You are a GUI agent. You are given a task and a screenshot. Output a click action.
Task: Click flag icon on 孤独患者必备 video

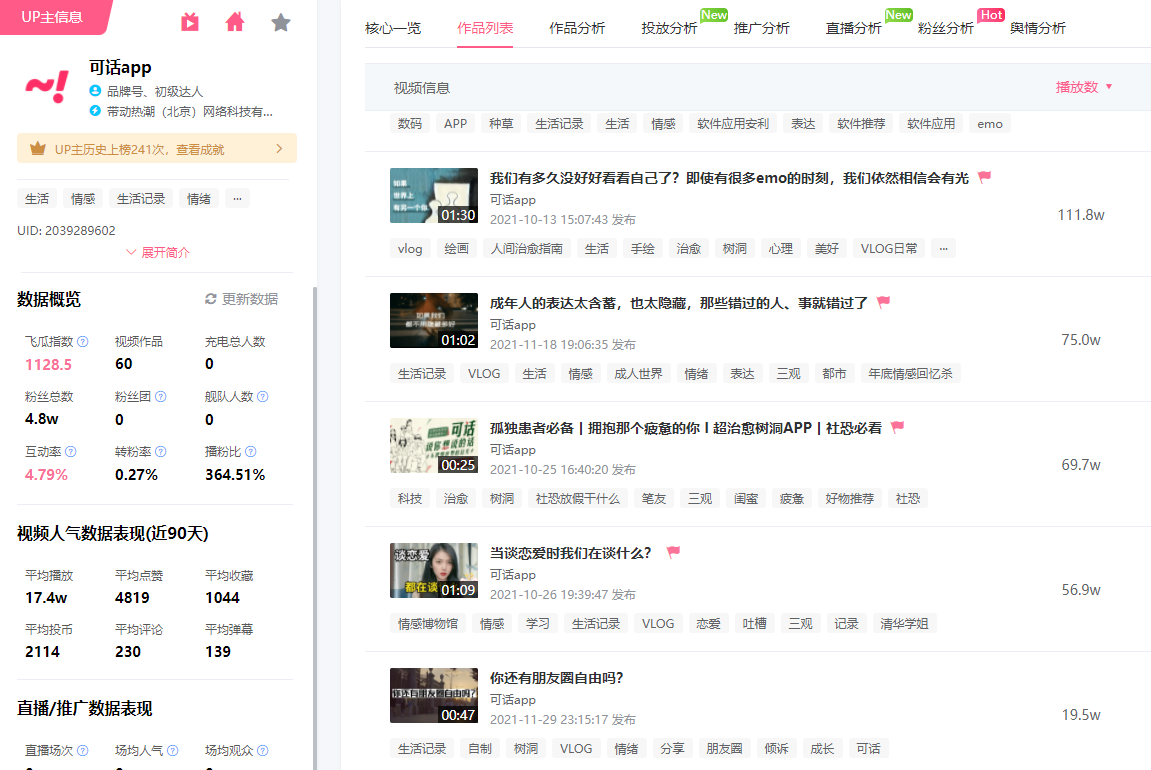click(897, 426)
